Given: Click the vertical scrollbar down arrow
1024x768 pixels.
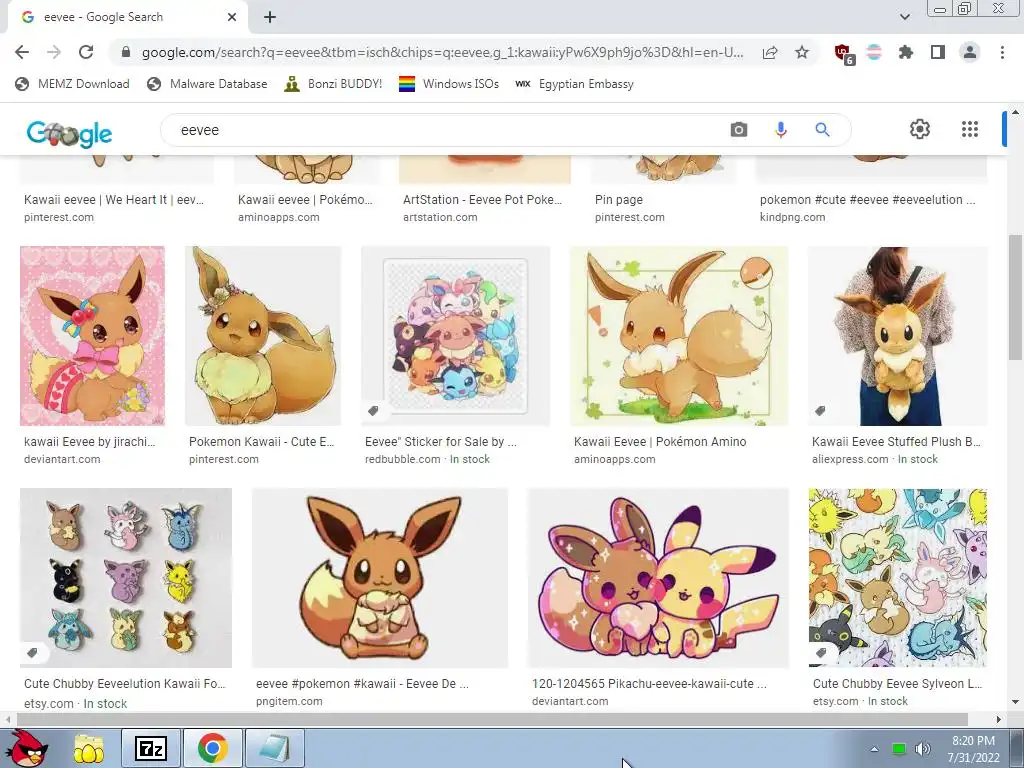Looking at the screenshot, I should 1015,702.
